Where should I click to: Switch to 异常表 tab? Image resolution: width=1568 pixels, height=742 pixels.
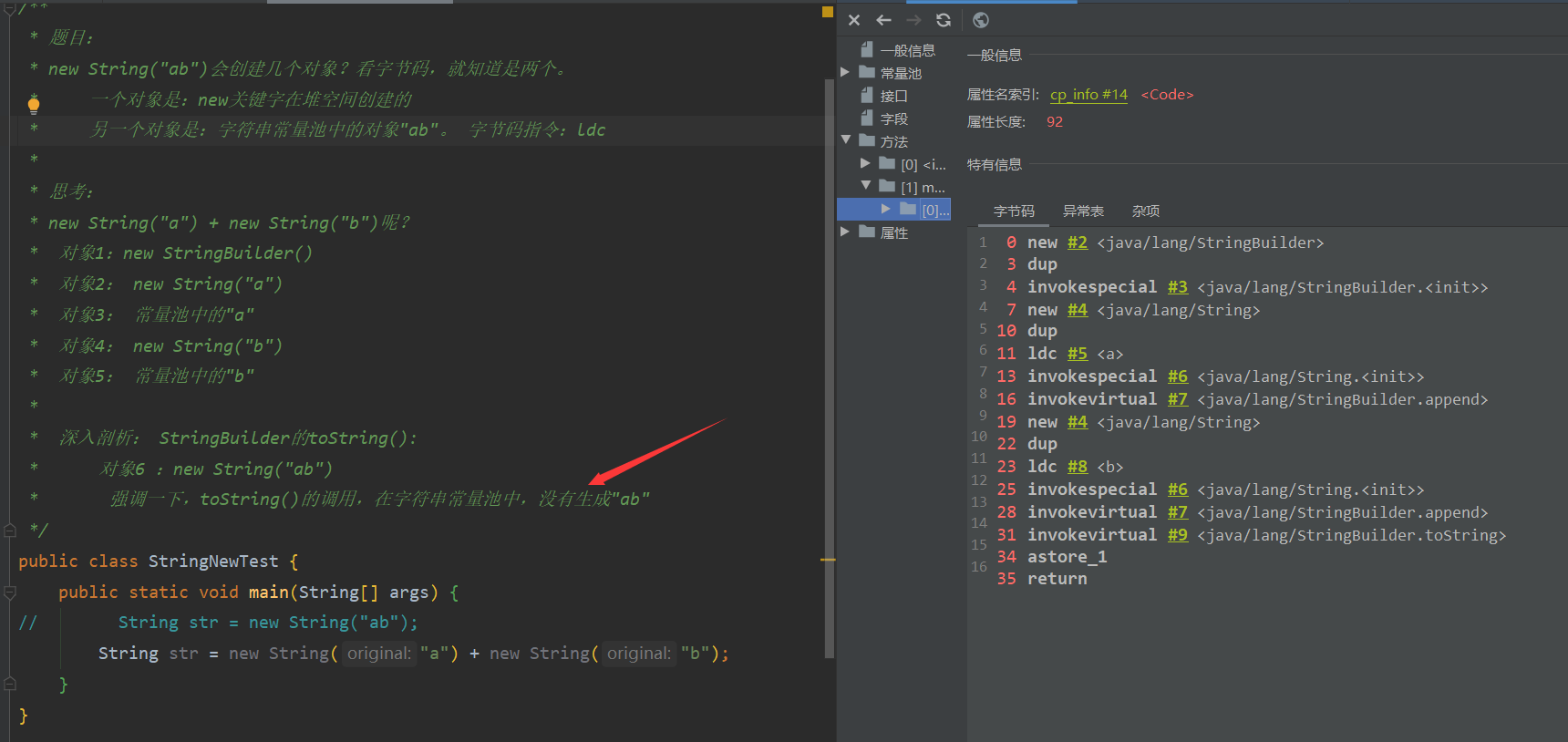pyautogui.click(x=1083, y=211)
